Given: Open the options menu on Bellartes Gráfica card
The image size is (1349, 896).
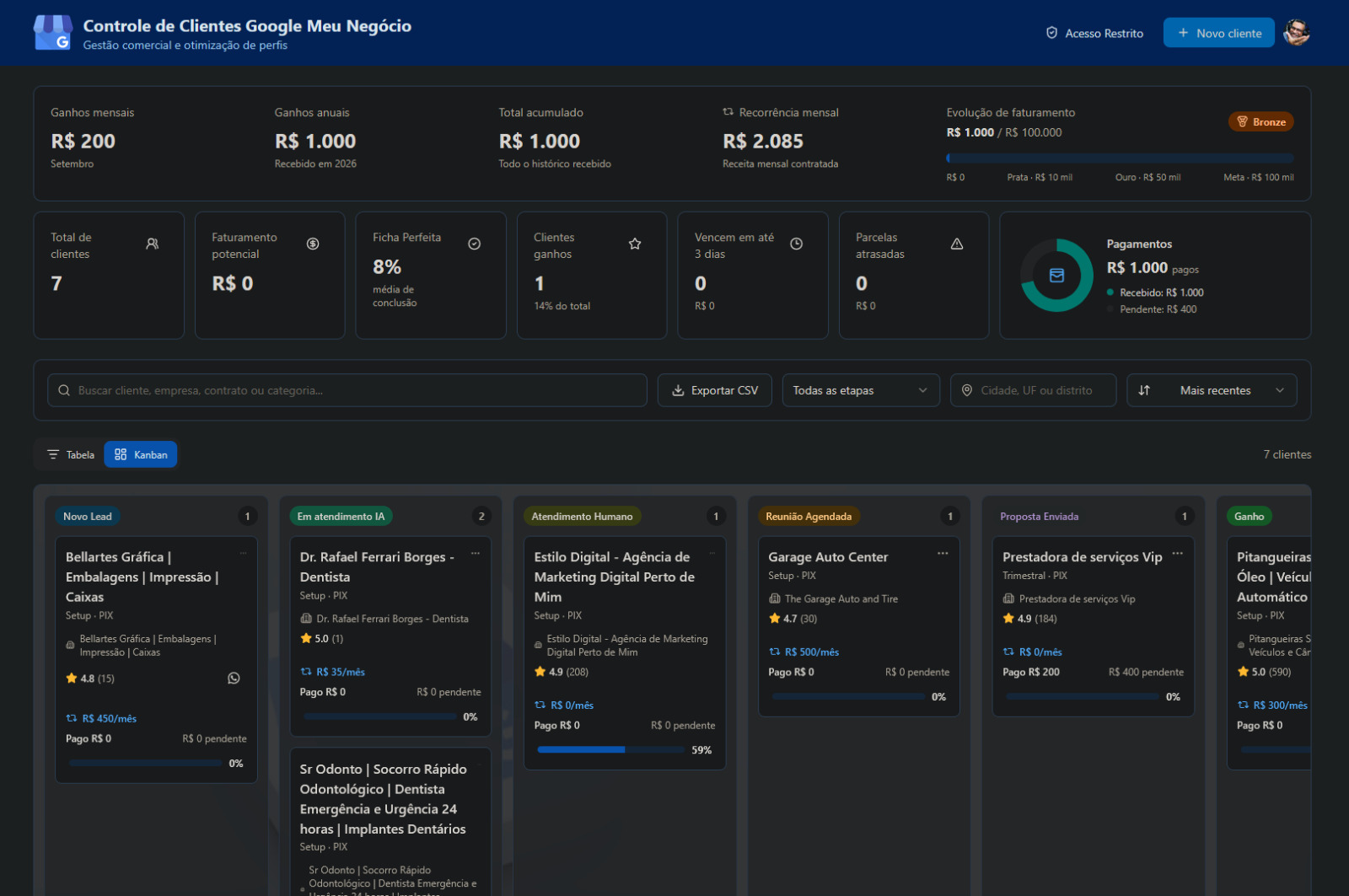Looking at the screenshot, I should [x=243, y=554].
